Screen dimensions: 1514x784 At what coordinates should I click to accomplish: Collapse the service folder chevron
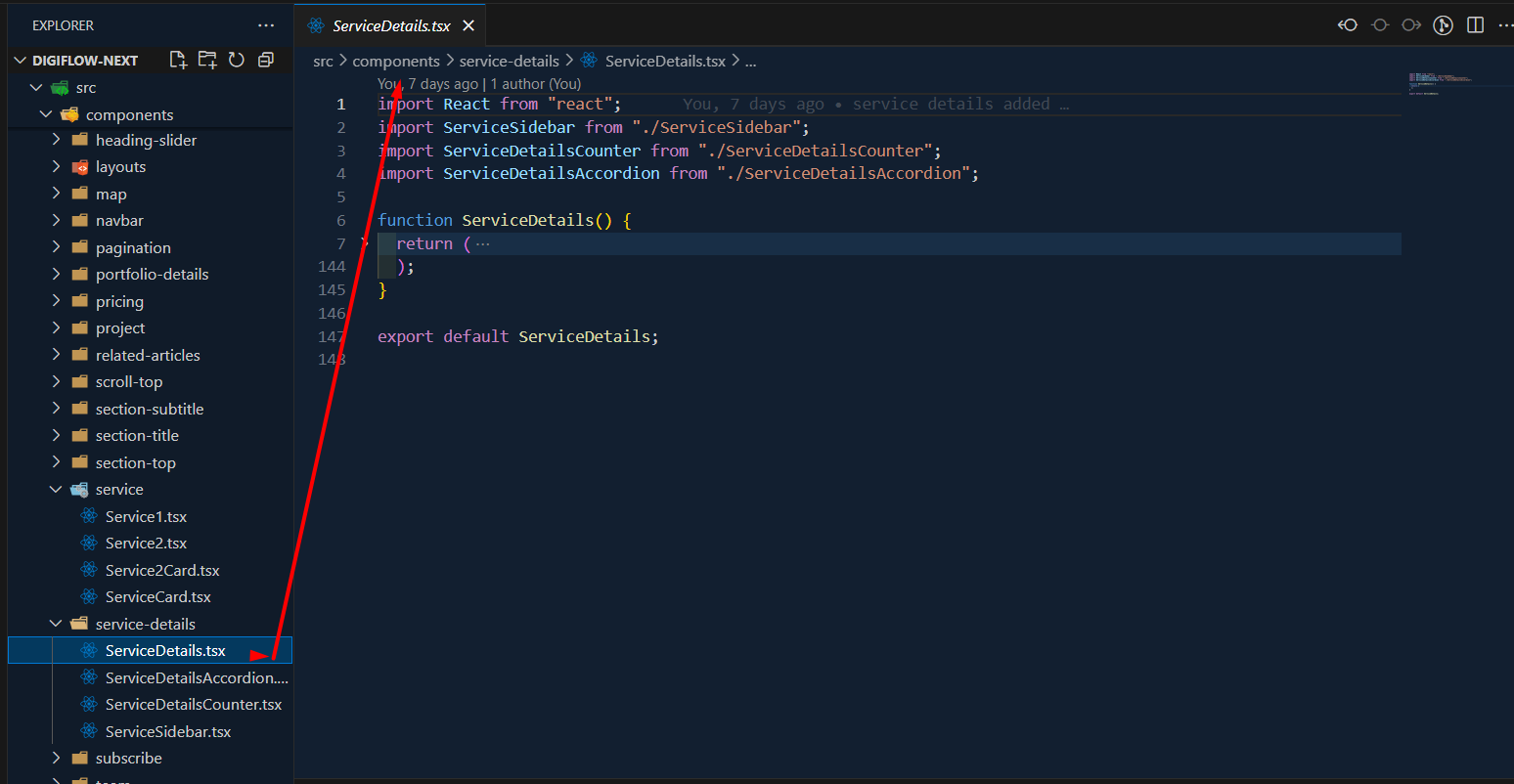pyautogui.click(x=56, y=489)
